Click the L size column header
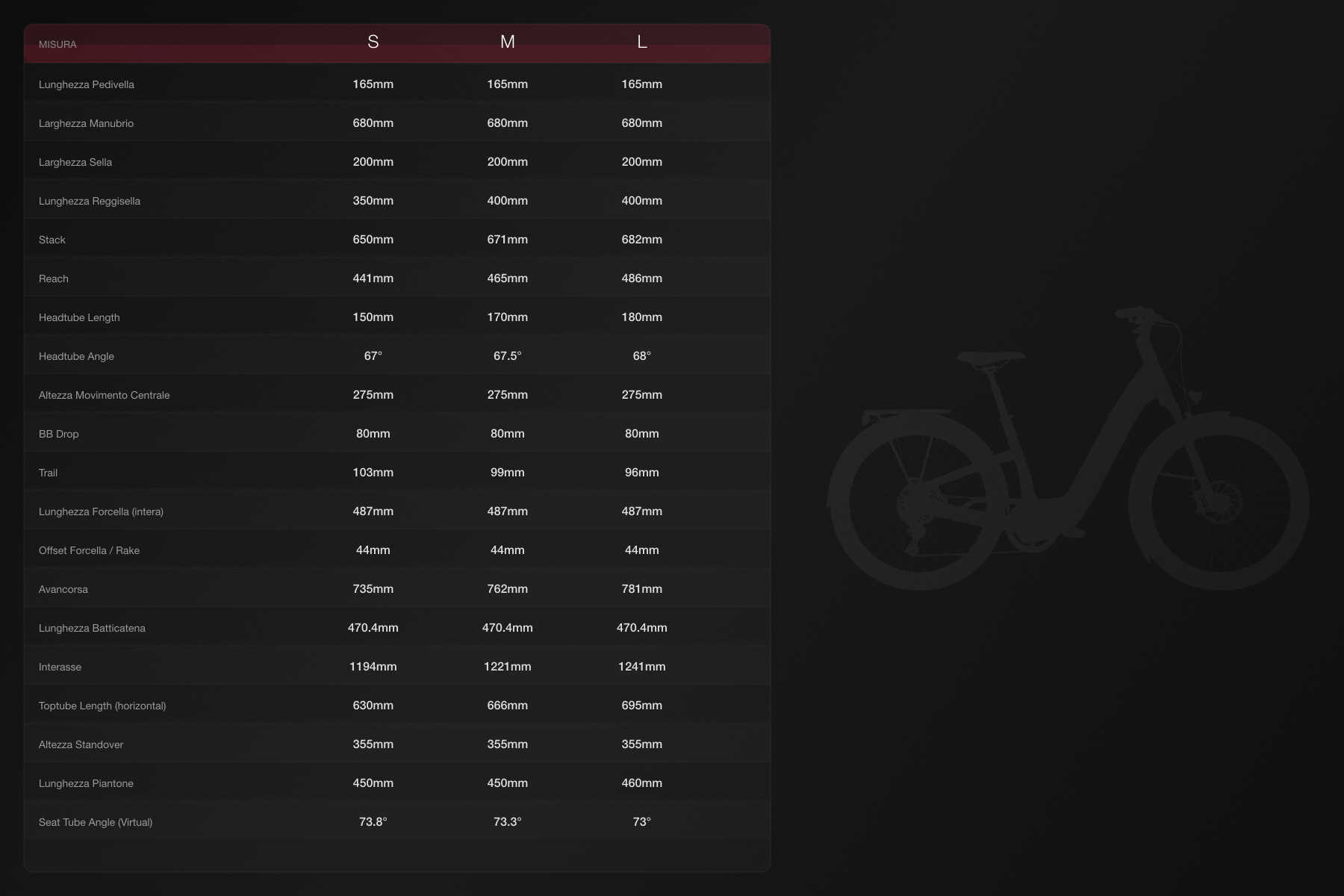The height and width of the screenshot is (896, 1344). click(x=641, y=43)
